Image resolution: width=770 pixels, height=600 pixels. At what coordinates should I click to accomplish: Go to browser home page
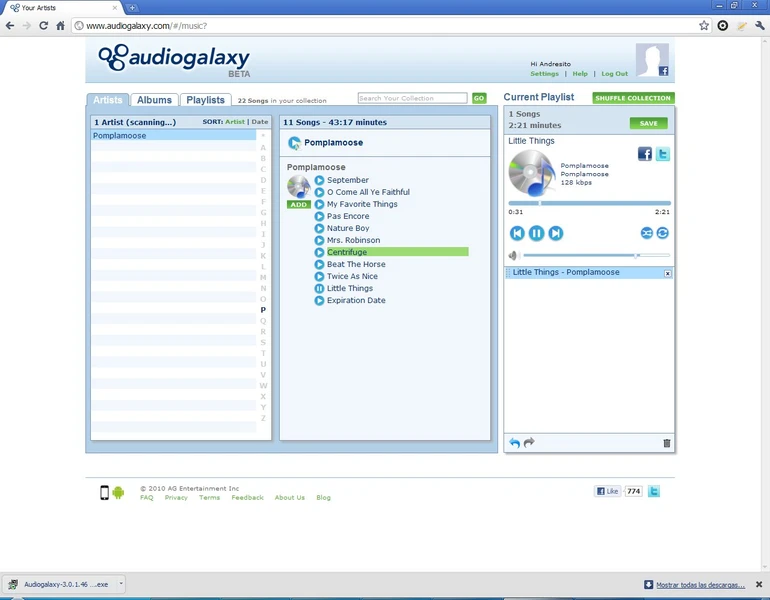[60, 26]
